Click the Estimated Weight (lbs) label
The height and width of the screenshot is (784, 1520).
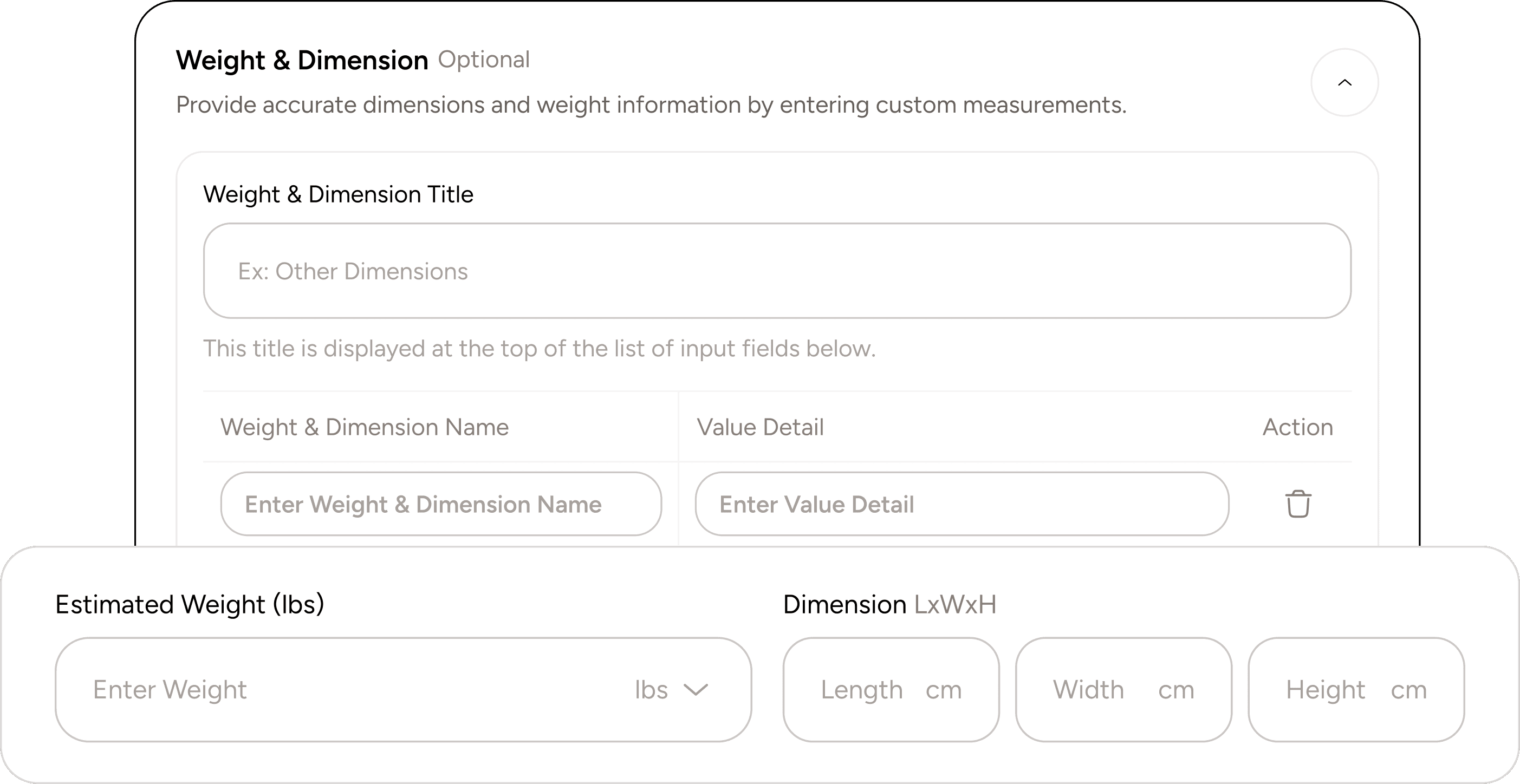pyautogui.click(x=190, y=604)
